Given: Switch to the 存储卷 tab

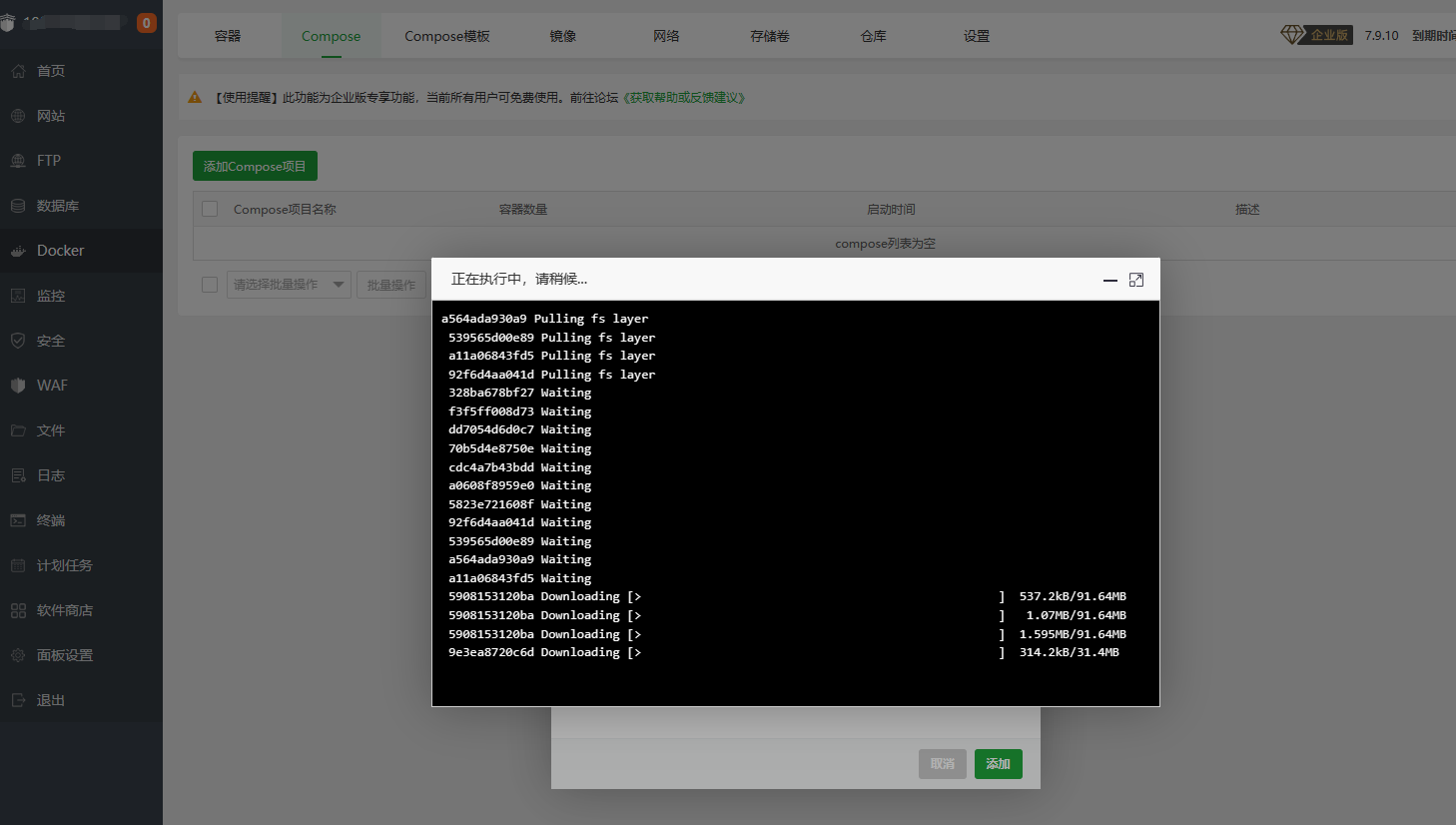Looking at the screenshot, I should 770,36.
